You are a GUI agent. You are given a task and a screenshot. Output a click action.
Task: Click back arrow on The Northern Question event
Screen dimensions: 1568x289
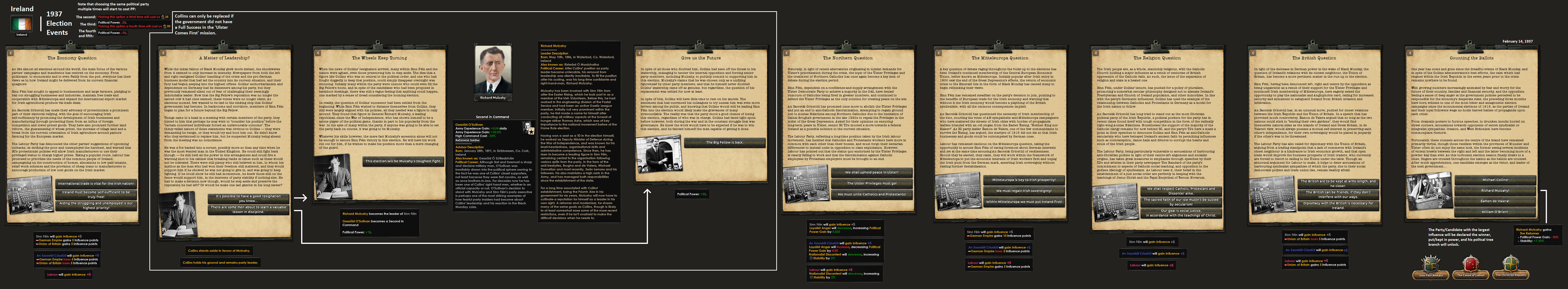point(786,53)
